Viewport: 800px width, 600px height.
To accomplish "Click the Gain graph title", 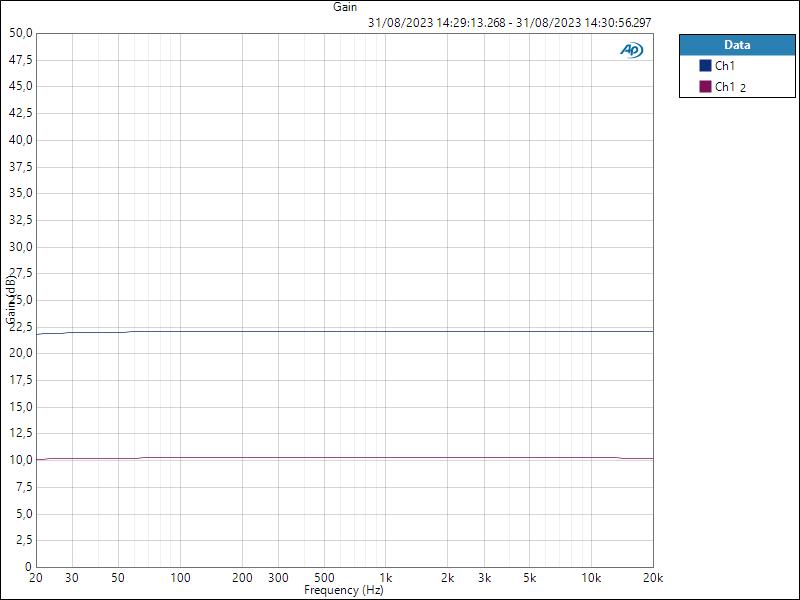I will coord(345,7).
